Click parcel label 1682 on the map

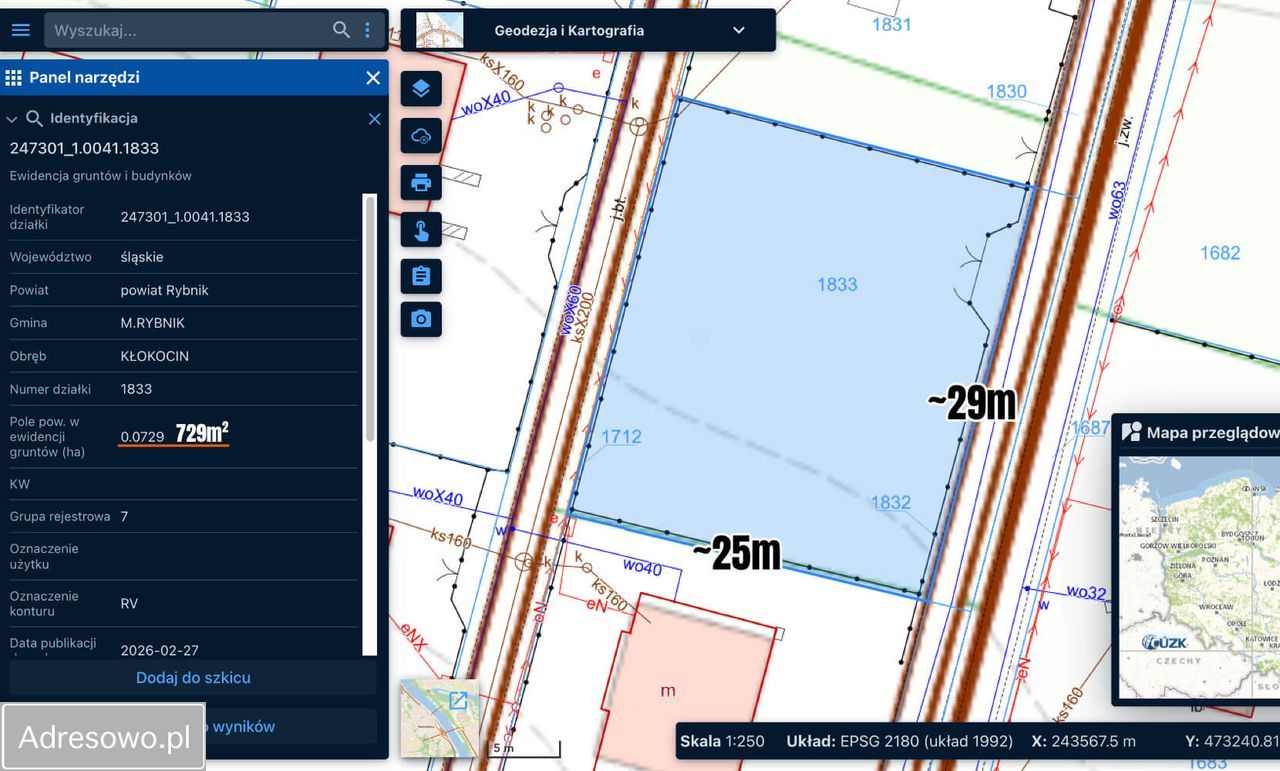1220,253
